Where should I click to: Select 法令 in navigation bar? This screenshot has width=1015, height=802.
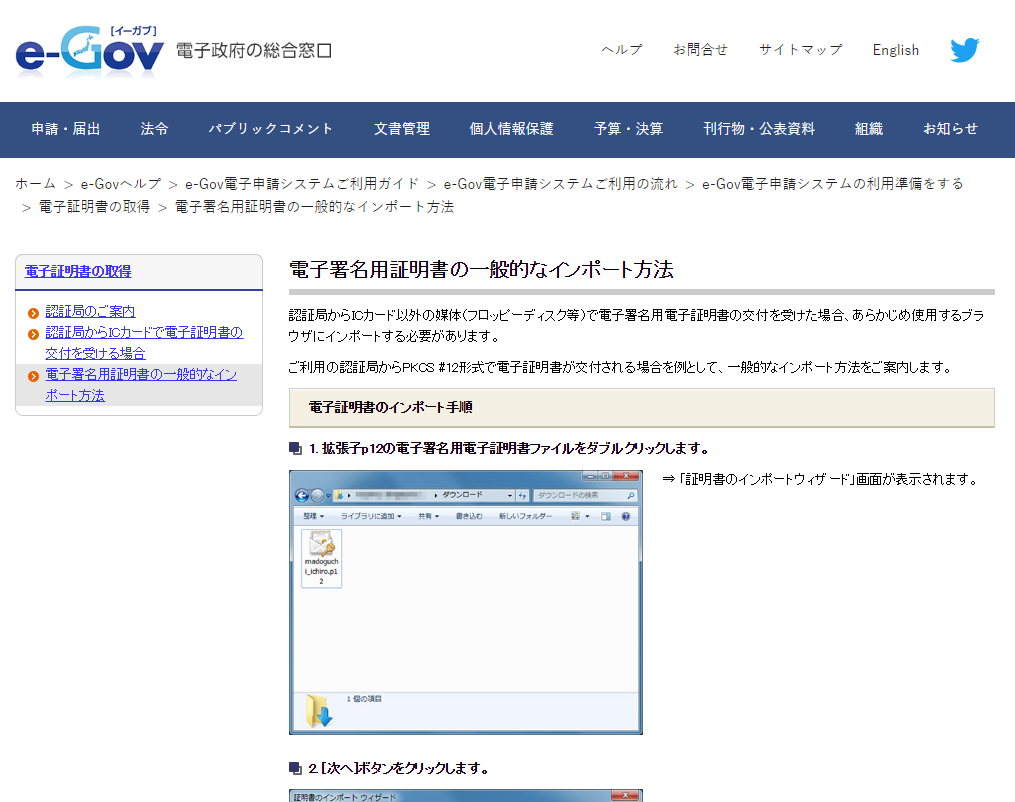pos(154,129)
